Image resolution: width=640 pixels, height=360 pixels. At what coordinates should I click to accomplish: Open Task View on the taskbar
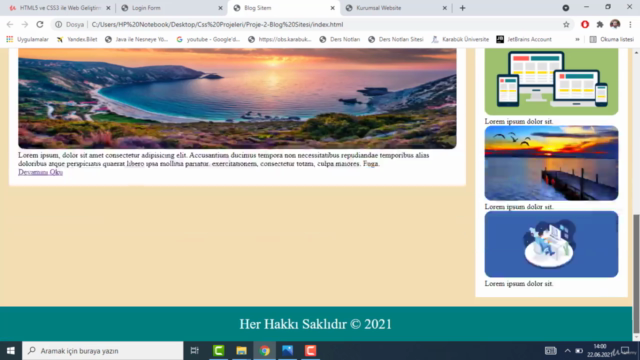195,351
